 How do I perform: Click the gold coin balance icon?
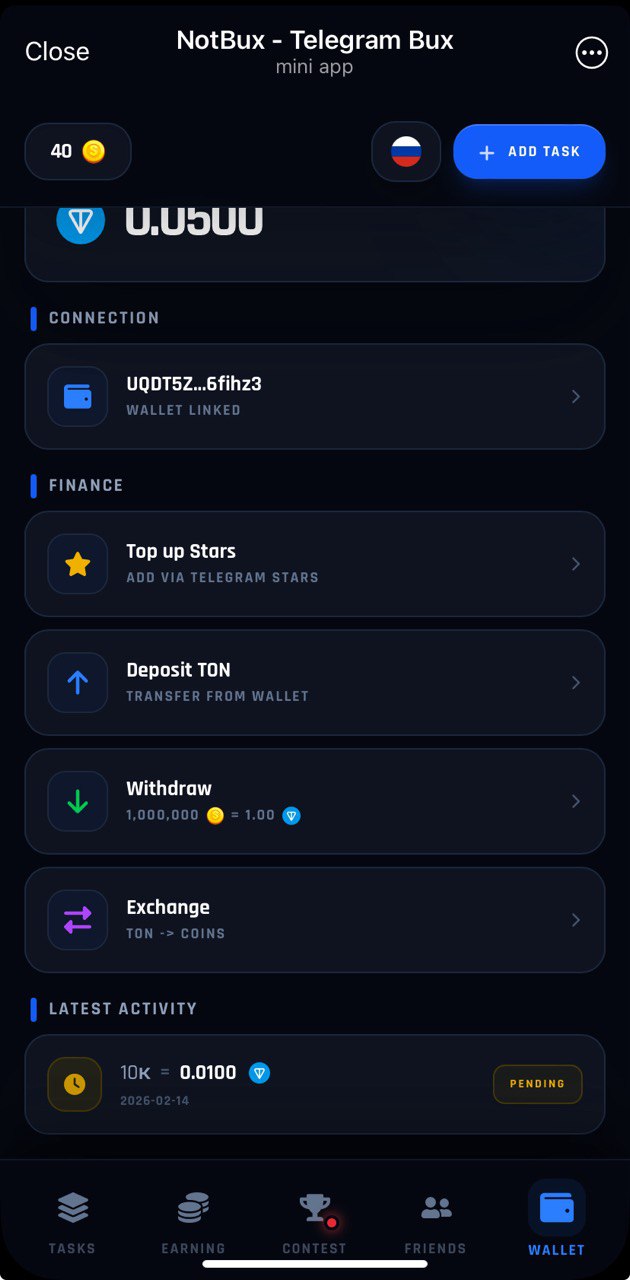coord(93,151)
